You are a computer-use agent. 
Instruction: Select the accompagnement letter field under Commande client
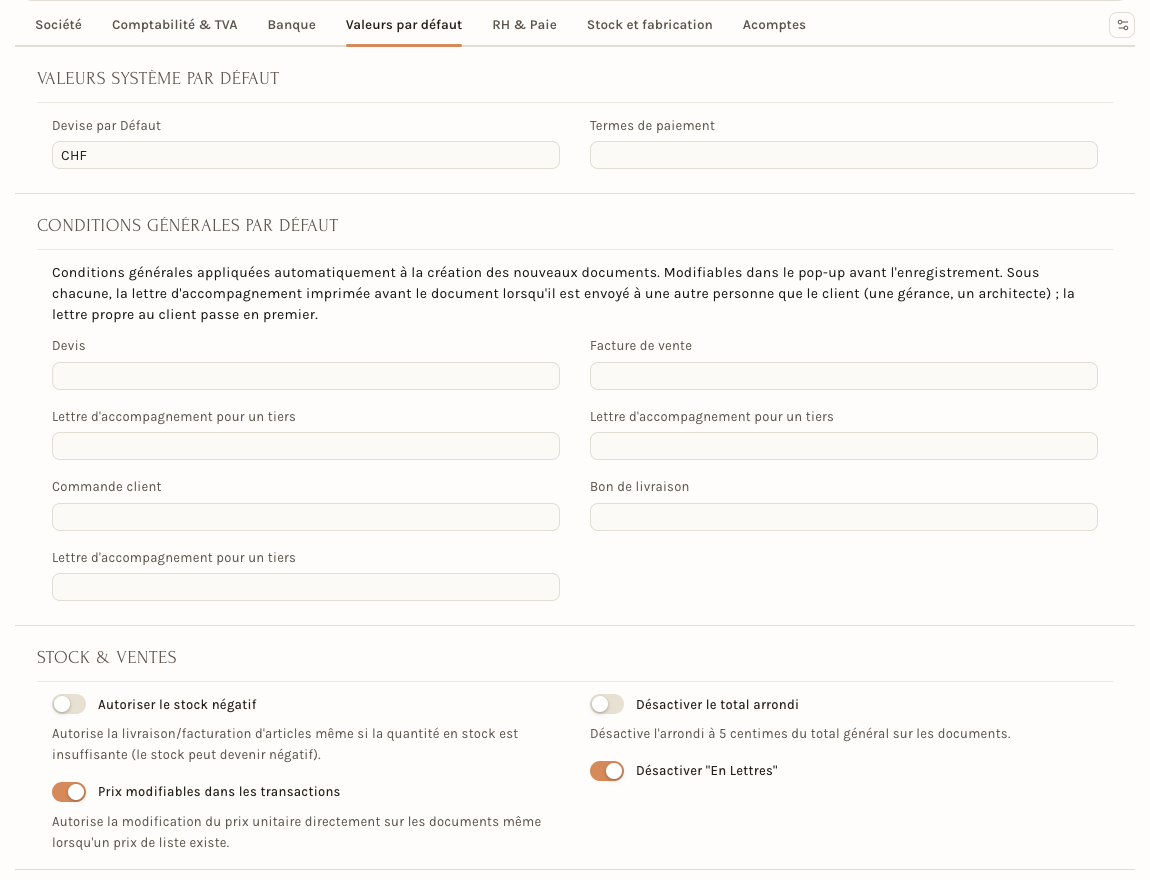click(306, 587)
